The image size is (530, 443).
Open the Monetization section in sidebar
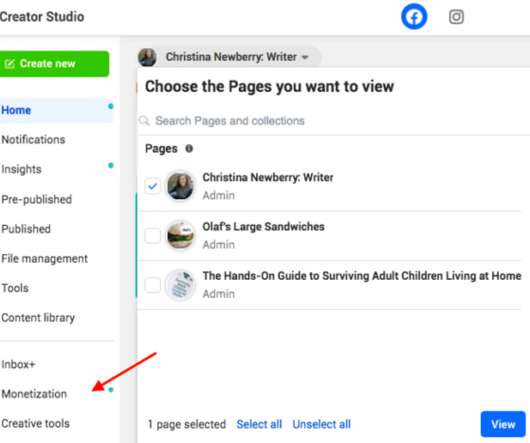click(x=34, y=394)
